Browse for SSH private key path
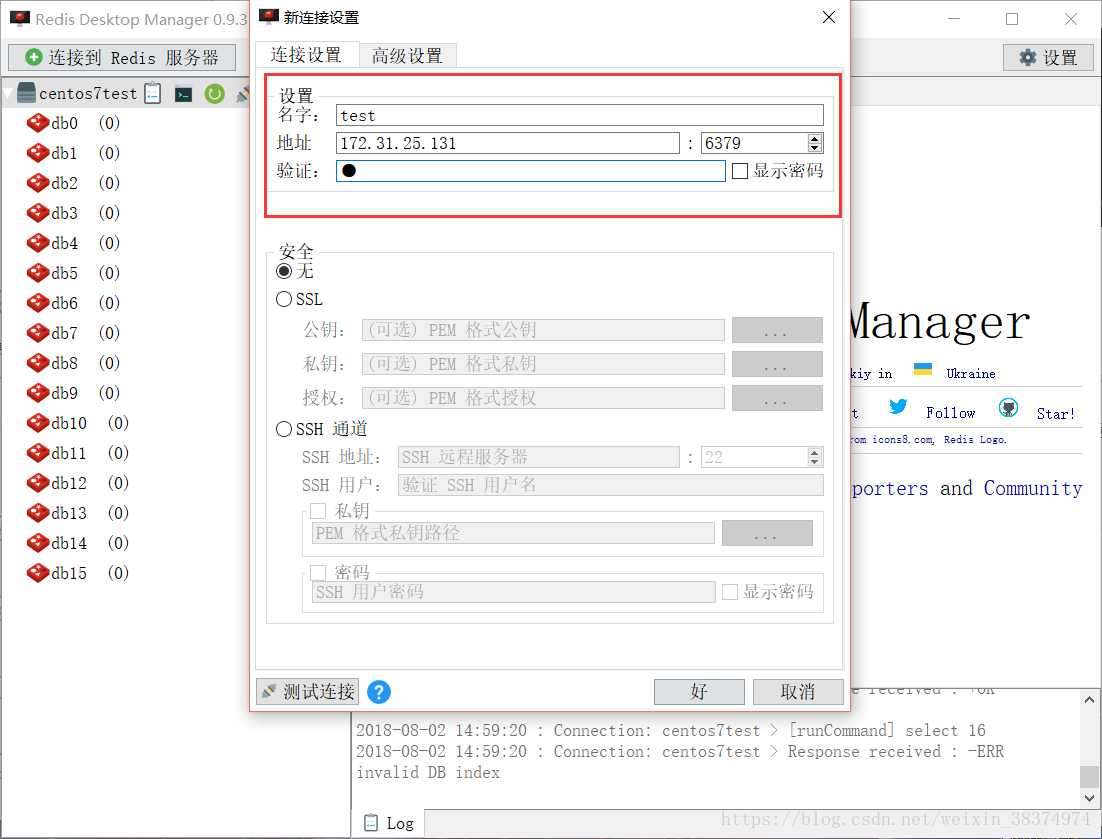 coord(767,533)
